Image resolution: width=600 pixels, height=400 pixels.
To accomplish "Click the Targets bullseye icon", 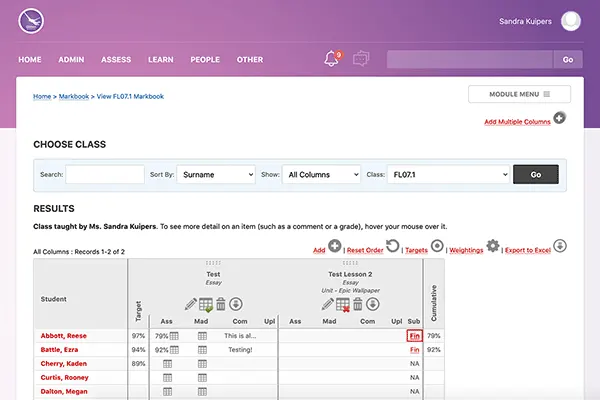I will coord(437,246).
